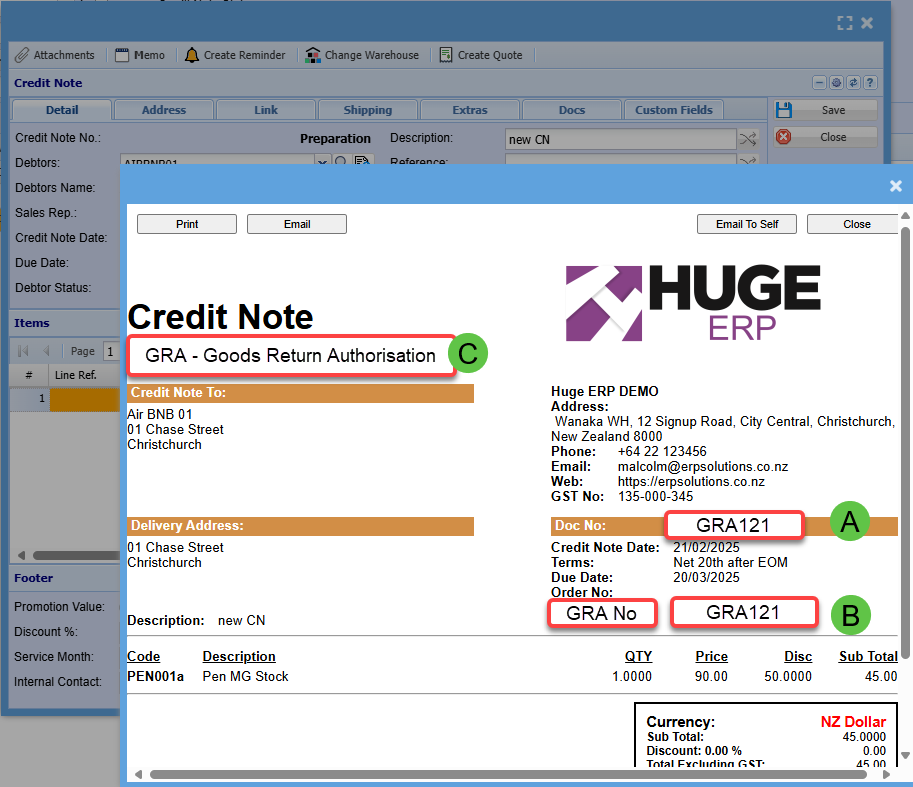913x787 pixels.
Task: Click shuffle icon beside Description field
Action: [748, 139]
